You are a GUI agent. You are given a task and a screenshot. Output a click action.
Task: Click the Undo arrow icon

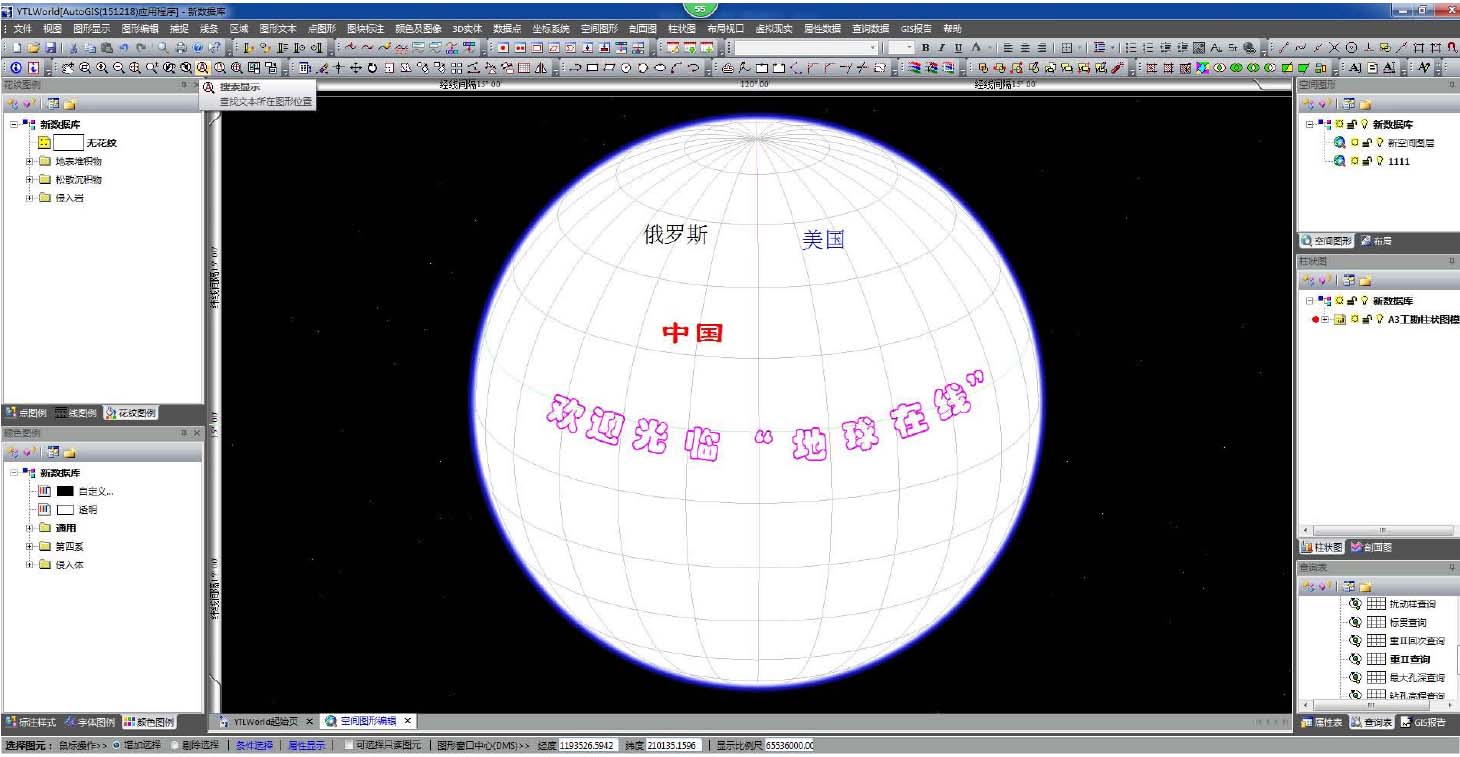(123, 47)
